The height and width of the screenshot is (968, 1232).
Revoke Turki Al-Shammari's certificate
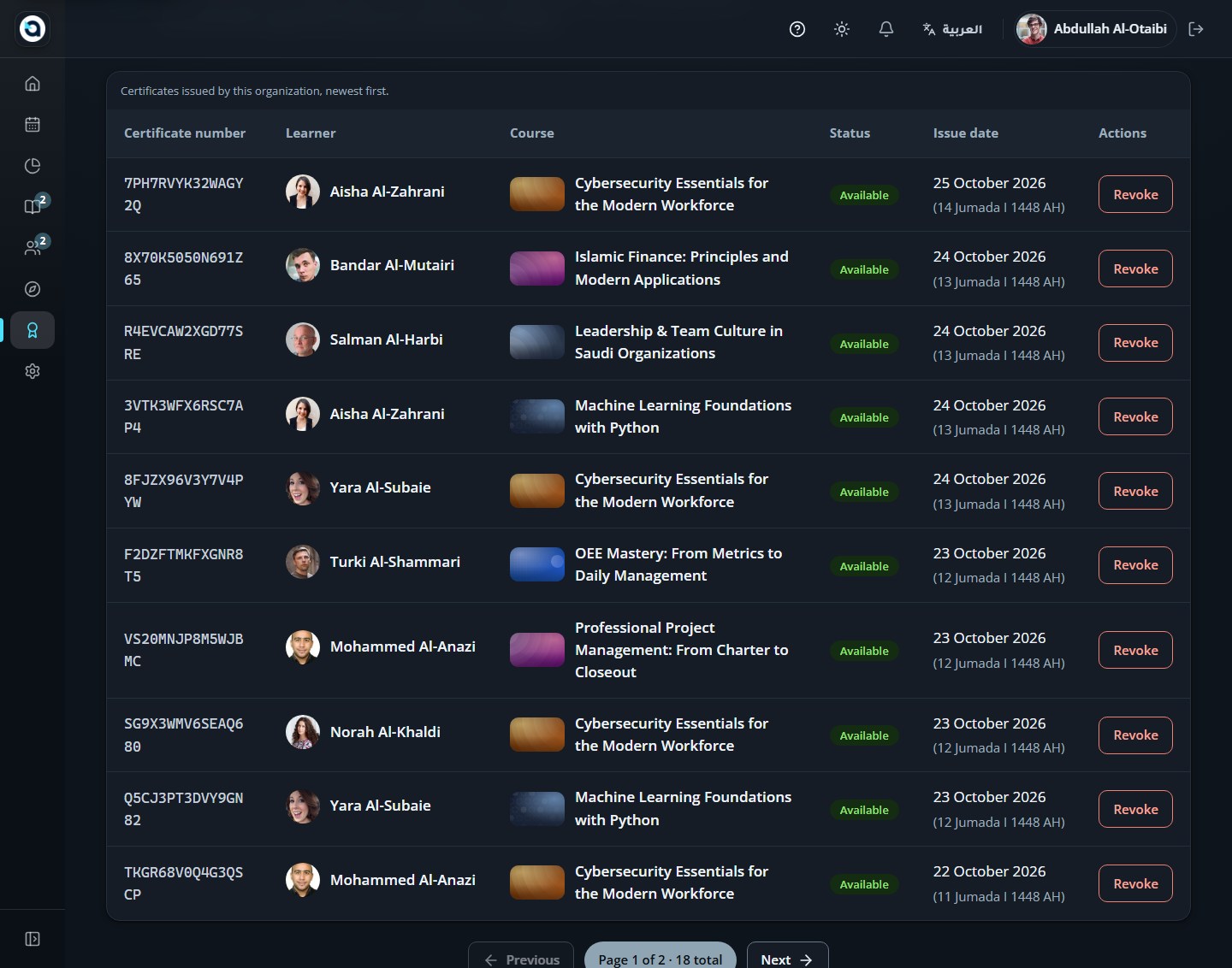coord(1135,565)
